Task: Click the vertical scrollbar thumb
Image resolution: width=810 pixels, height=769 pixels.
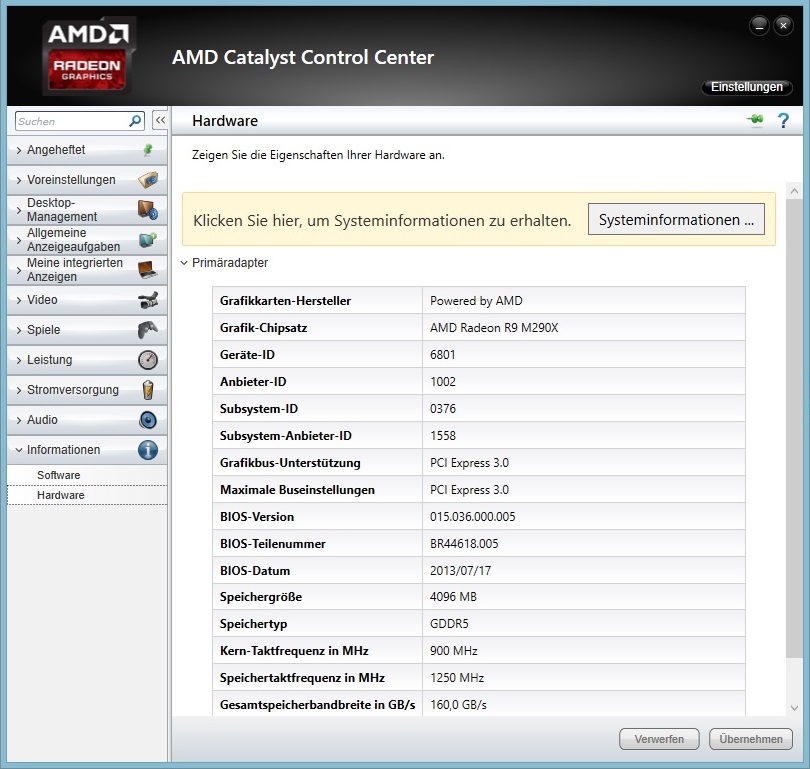Action: point(794,429)
